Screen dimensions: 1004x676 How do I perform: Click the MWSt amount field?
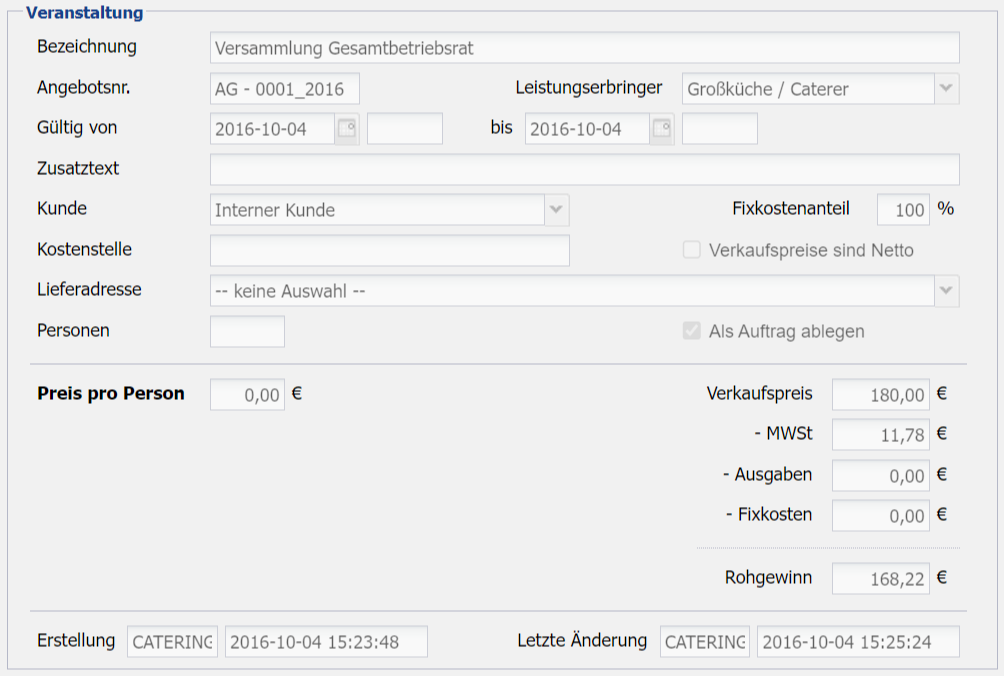click(880, 435)
